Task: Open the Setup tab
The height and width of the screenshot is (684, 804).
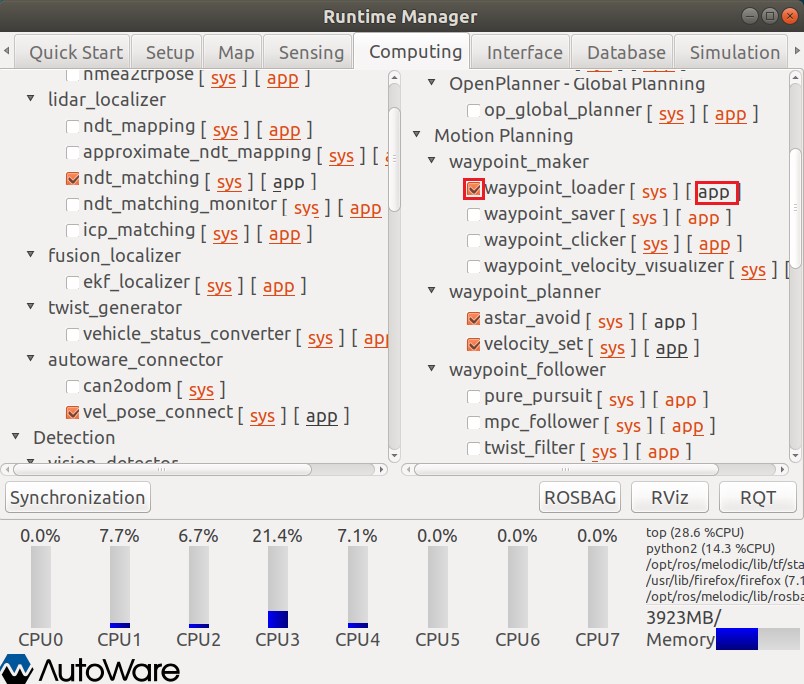Action: click(x=167, y=52)
